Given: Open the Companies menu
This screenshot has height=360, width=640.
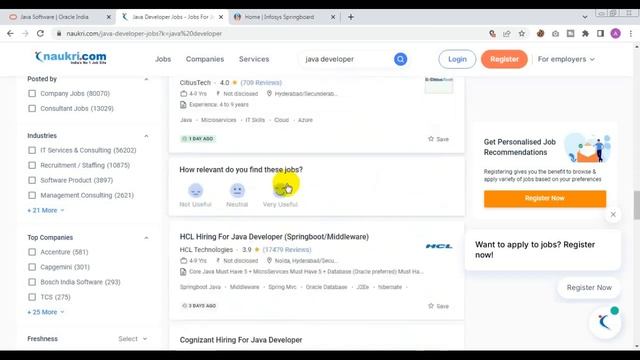Looking at the screenshot, I should (x=205, y=59).
